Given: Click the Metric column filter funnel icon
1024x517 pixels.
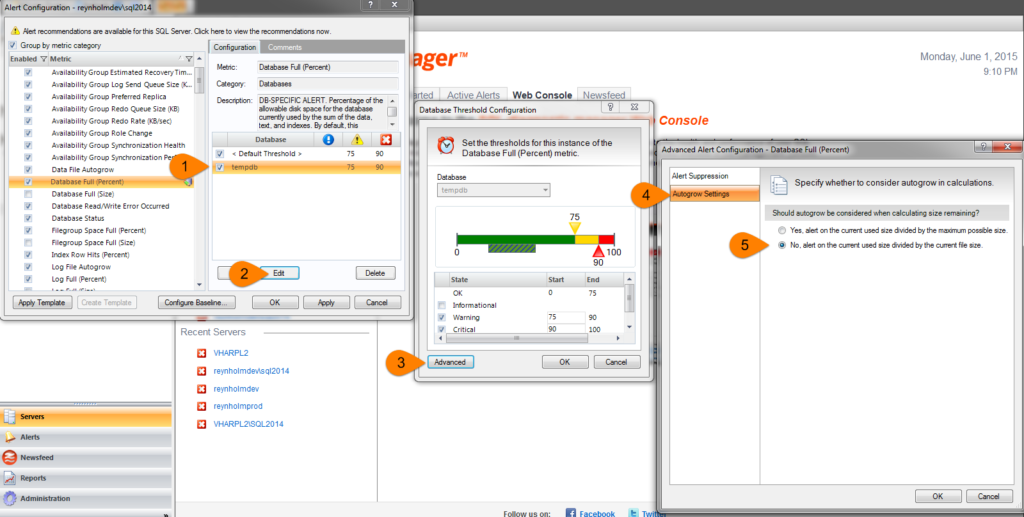Looking at the screenshot, I should click(x=189, y=59).
